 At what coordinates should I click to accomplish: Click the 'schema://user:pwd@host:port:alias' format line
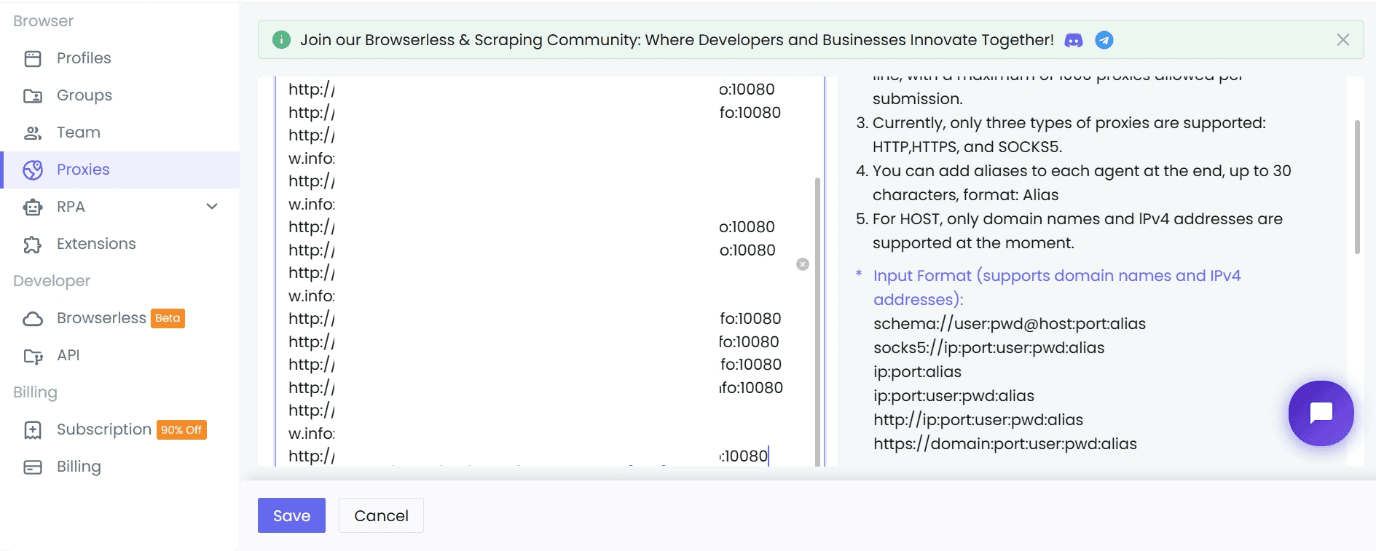[1009, 324]
